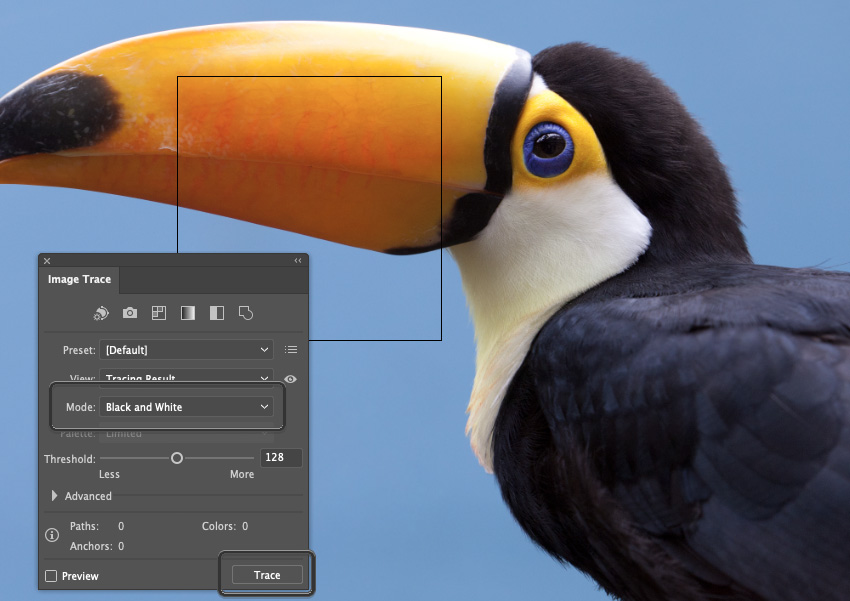Close the Image Trace panel
The image size is (850, 601).
[46, 260]
